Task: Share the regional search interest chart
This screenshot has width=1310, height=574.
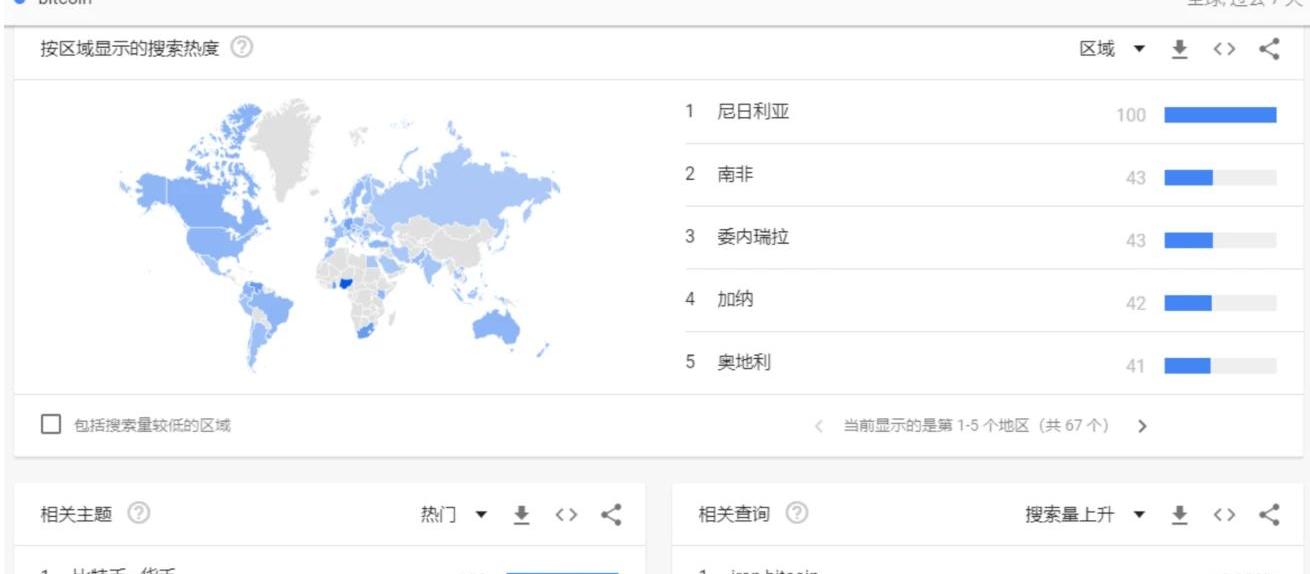Action: [1269, 49]
